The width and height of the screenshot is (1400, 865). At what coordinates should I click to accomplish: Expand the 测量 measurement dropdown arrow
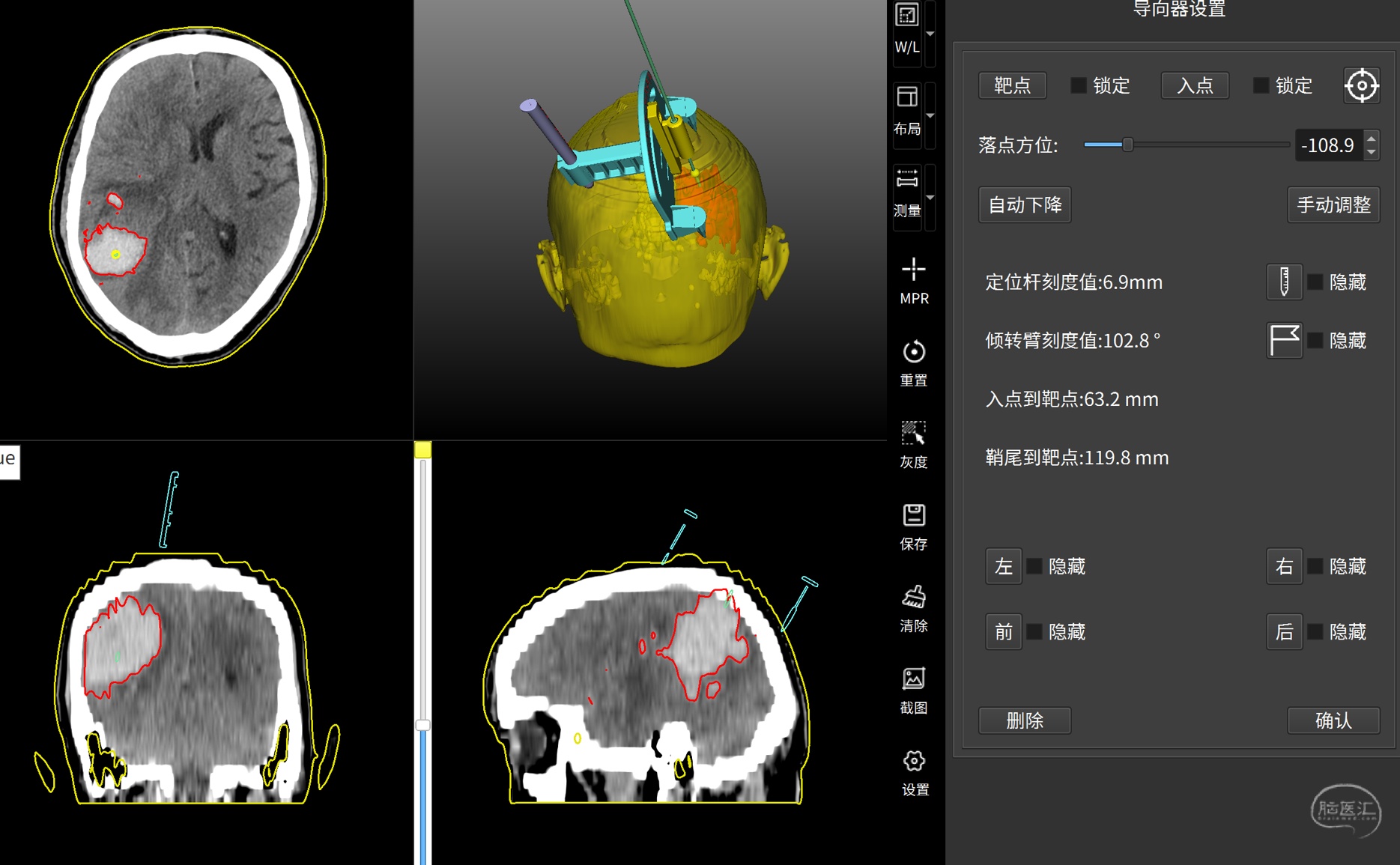click(x=930, y=198)
